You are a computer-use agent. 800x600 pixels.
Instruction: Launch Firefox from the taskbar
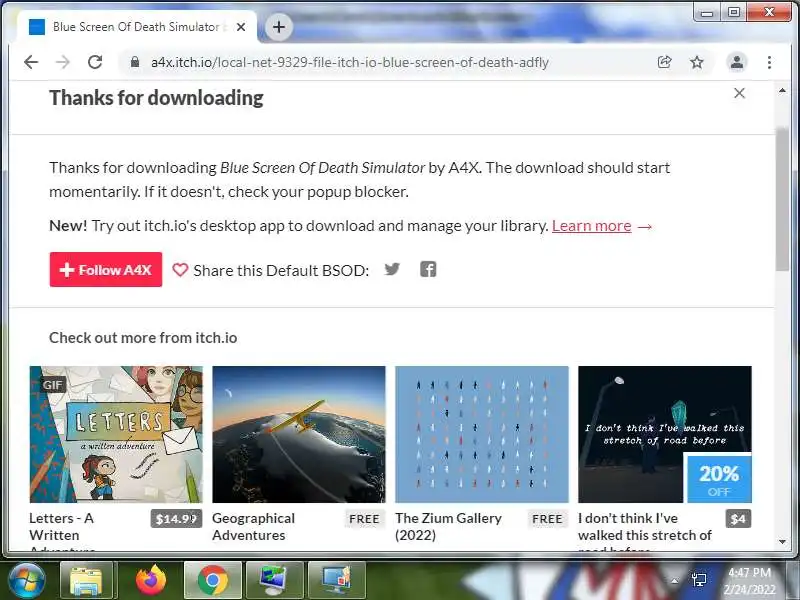coord(151,581)
